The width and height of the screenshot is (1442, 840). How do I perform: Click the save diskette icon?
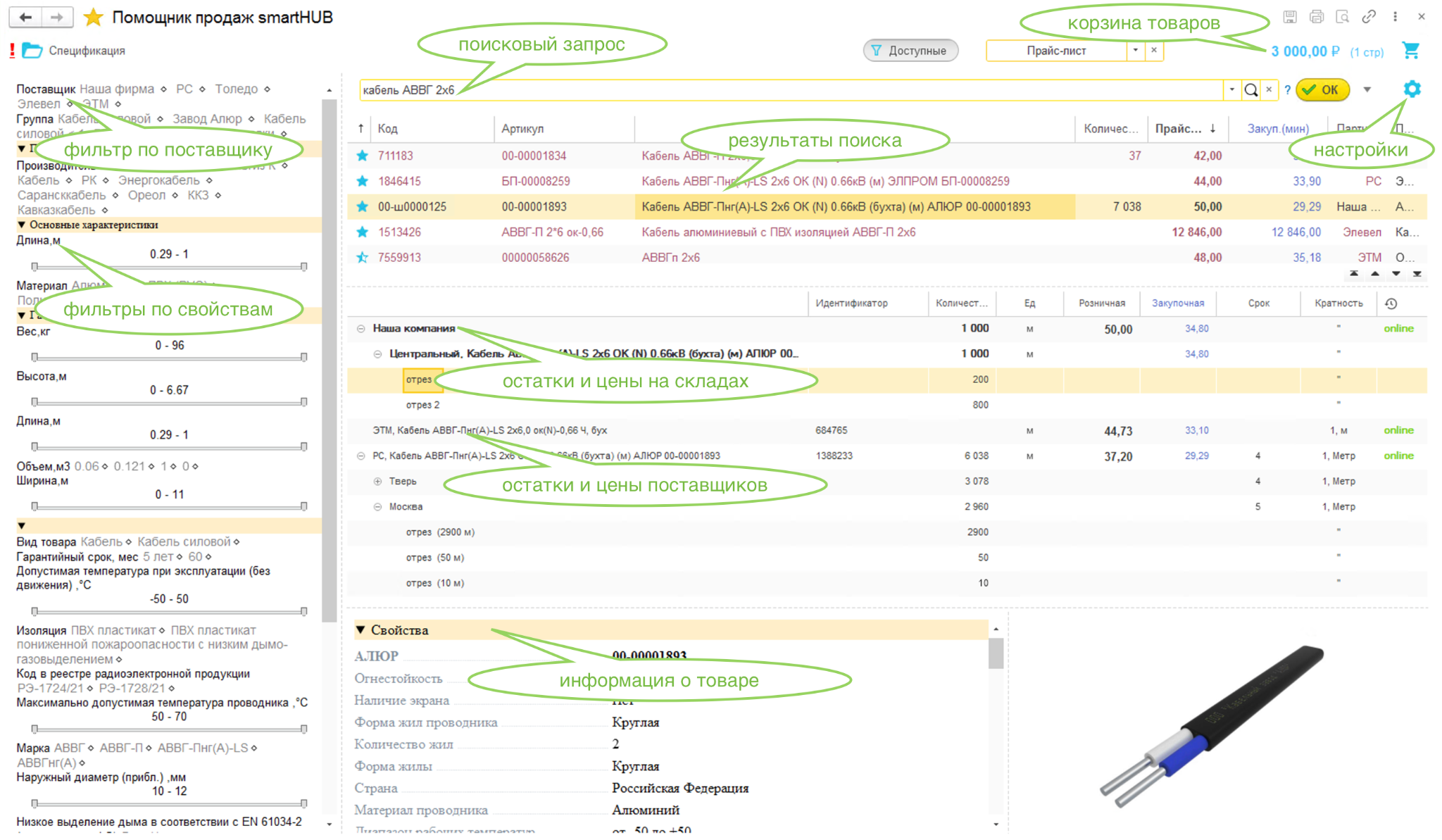[1289, 17]
